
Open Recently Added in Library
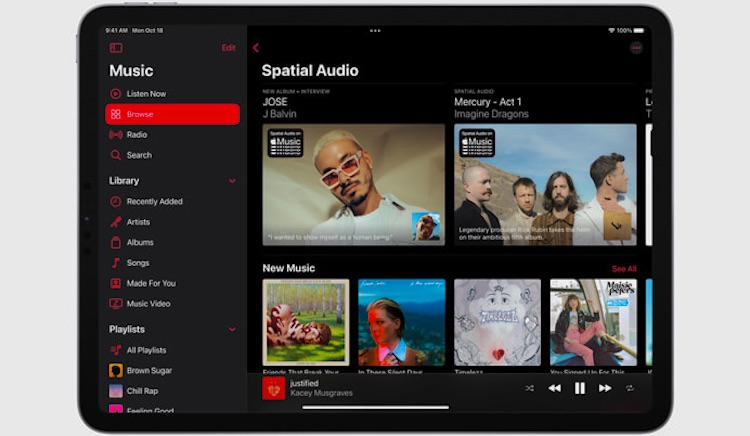pyautogui.click(x=154, y=202)
